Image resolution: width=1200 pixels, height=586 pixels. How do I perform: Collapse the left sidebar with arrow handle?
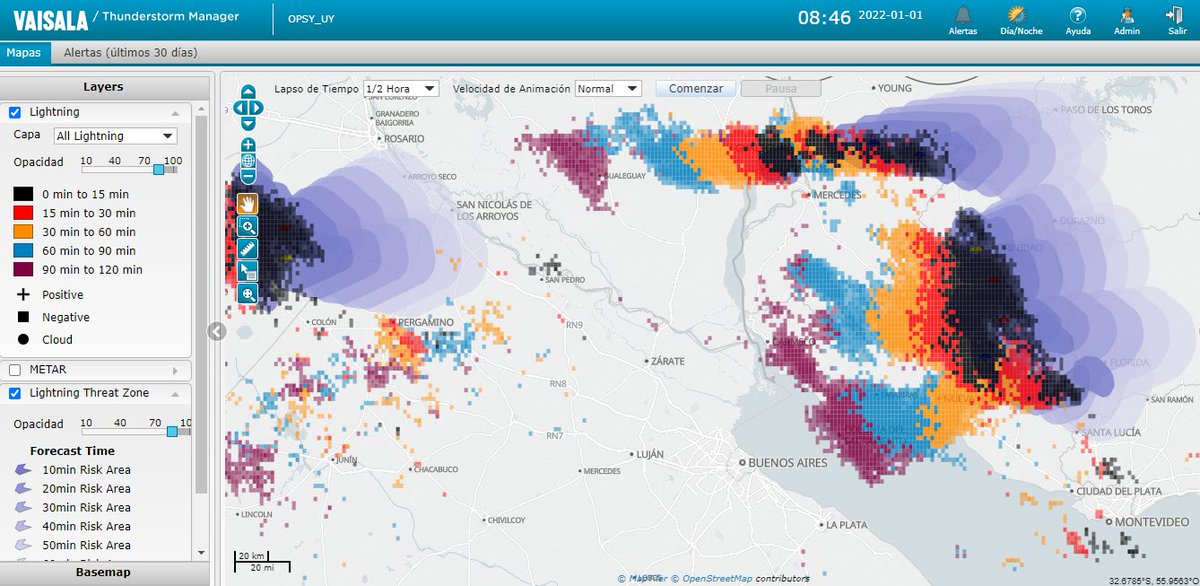coord(217,331)
